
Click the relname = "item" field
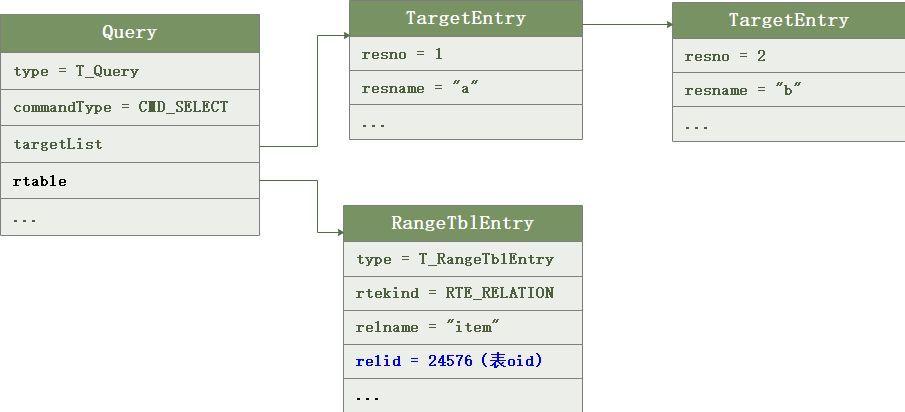pyautogui.click(x=463, y=327)
